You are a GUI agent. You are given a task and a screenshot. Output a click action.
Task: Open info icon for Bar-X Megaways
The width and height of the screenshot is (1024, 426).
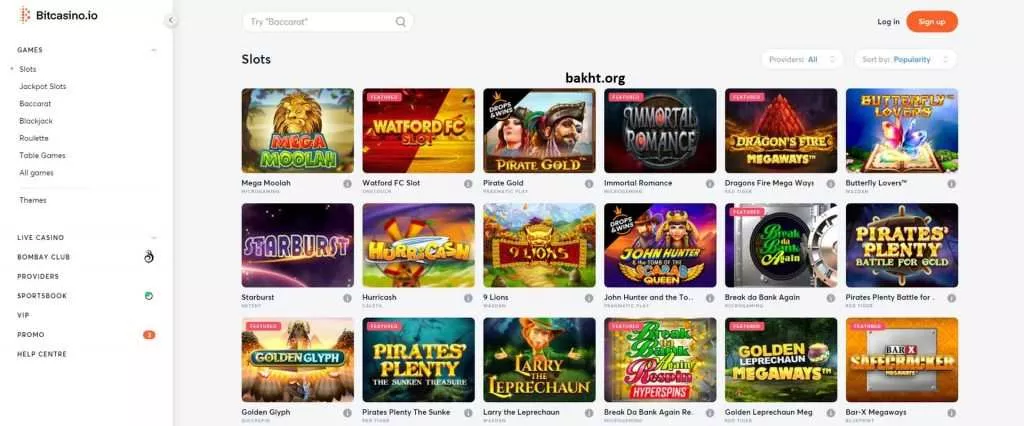952,413
